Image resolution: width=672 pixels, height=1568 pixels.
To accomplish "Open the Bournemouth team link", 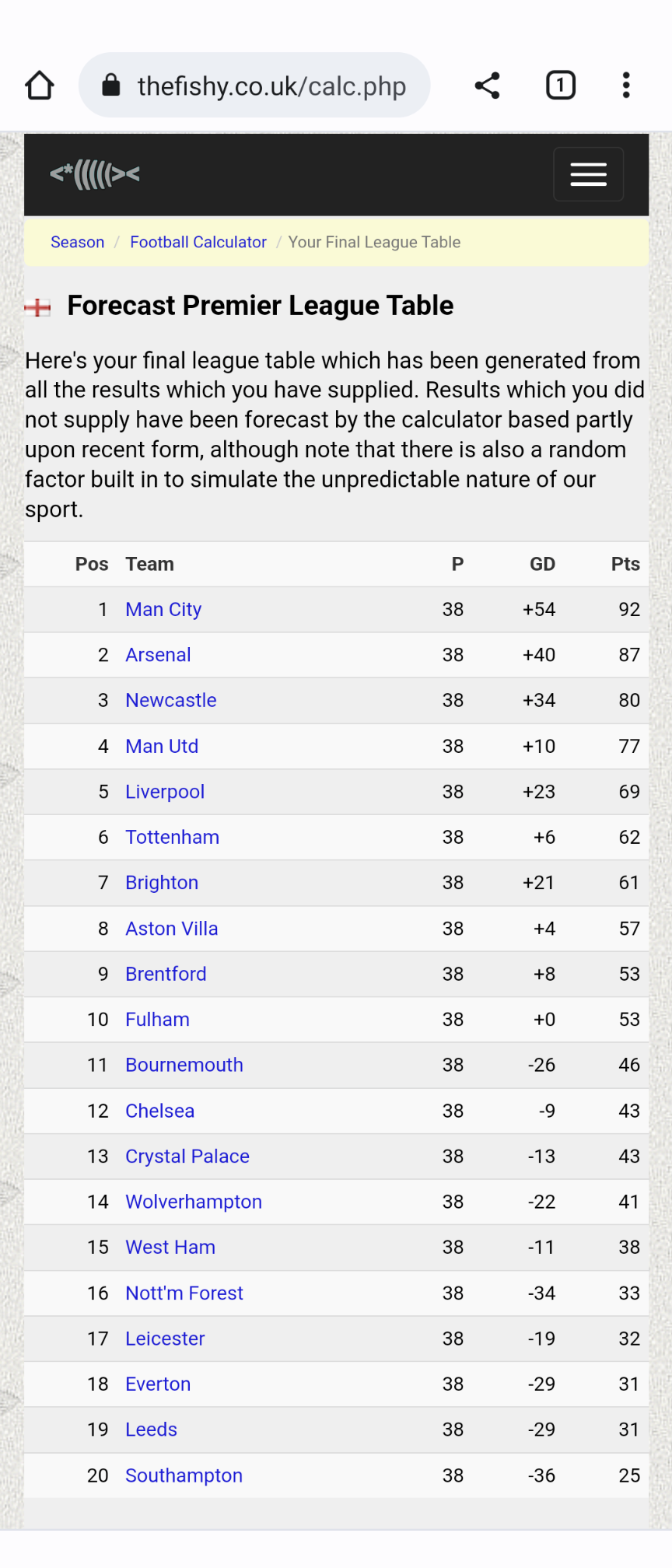I will click(x=184, y=1066).
